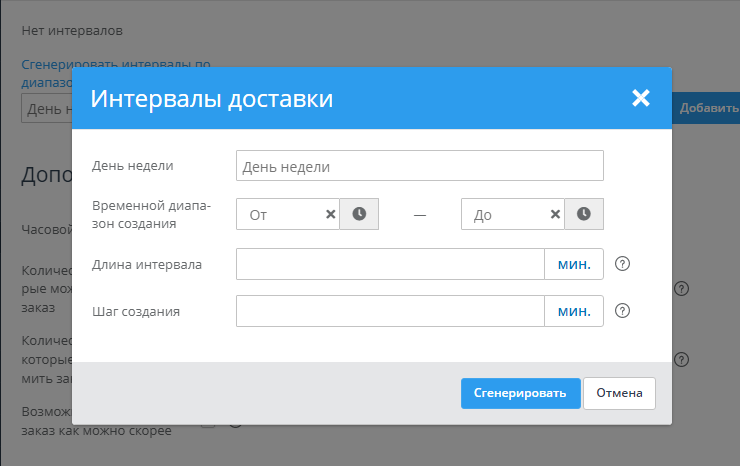
Task: Open the День недели selector in the dialog
Action: (x=419, y=166)
